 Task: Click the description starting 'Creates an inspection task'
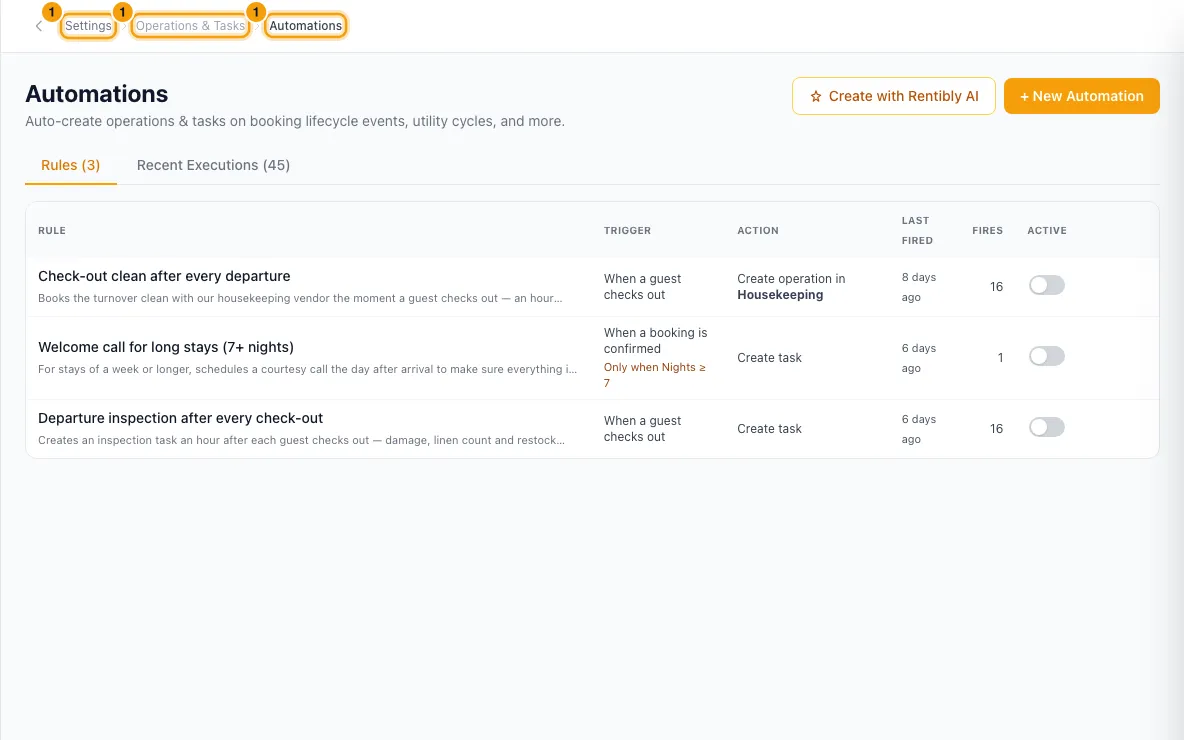pyautogui.click(x=301, y=440)
